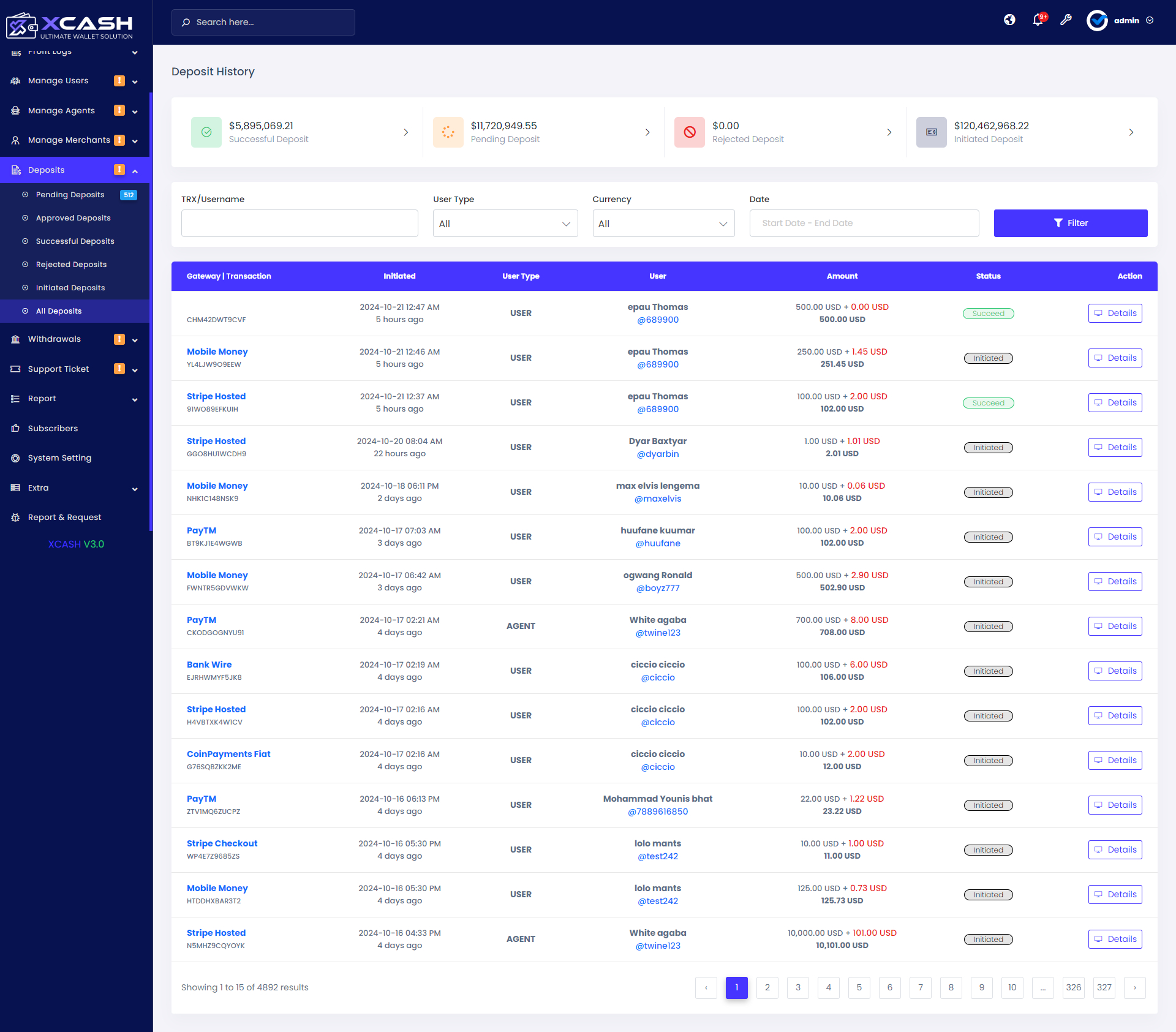
Task: Open Pending Deposits in sidebar
Action: click(x=70, y=195)
